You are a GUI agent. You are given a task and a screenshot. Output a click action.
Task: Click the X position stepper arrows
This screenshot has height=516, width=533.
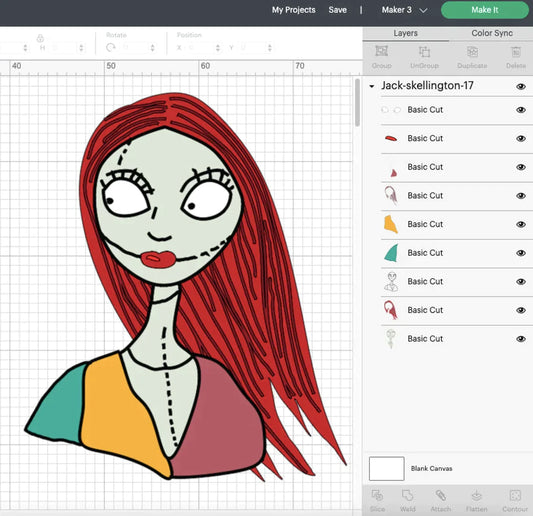(x=218, y=48)
